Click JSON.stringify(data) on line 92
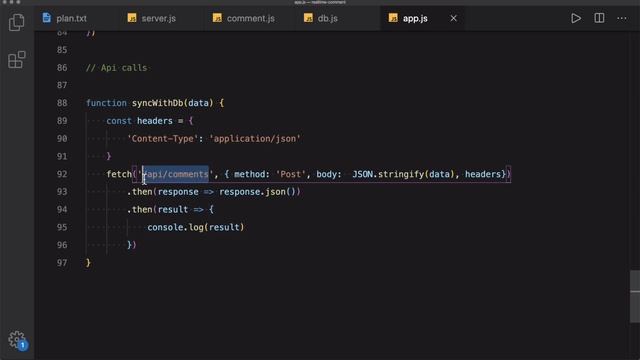Screen dimensions: 640x360 [403, 174]
